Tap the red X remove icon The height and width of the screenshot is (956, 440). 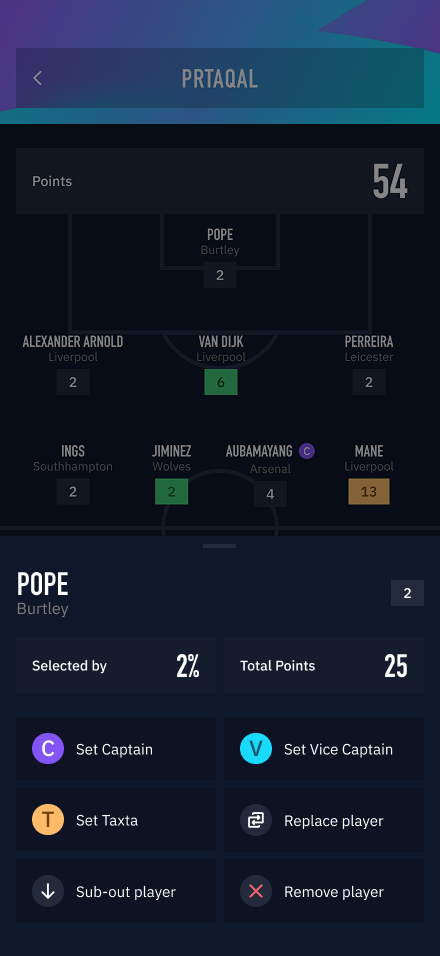[256, 891]
